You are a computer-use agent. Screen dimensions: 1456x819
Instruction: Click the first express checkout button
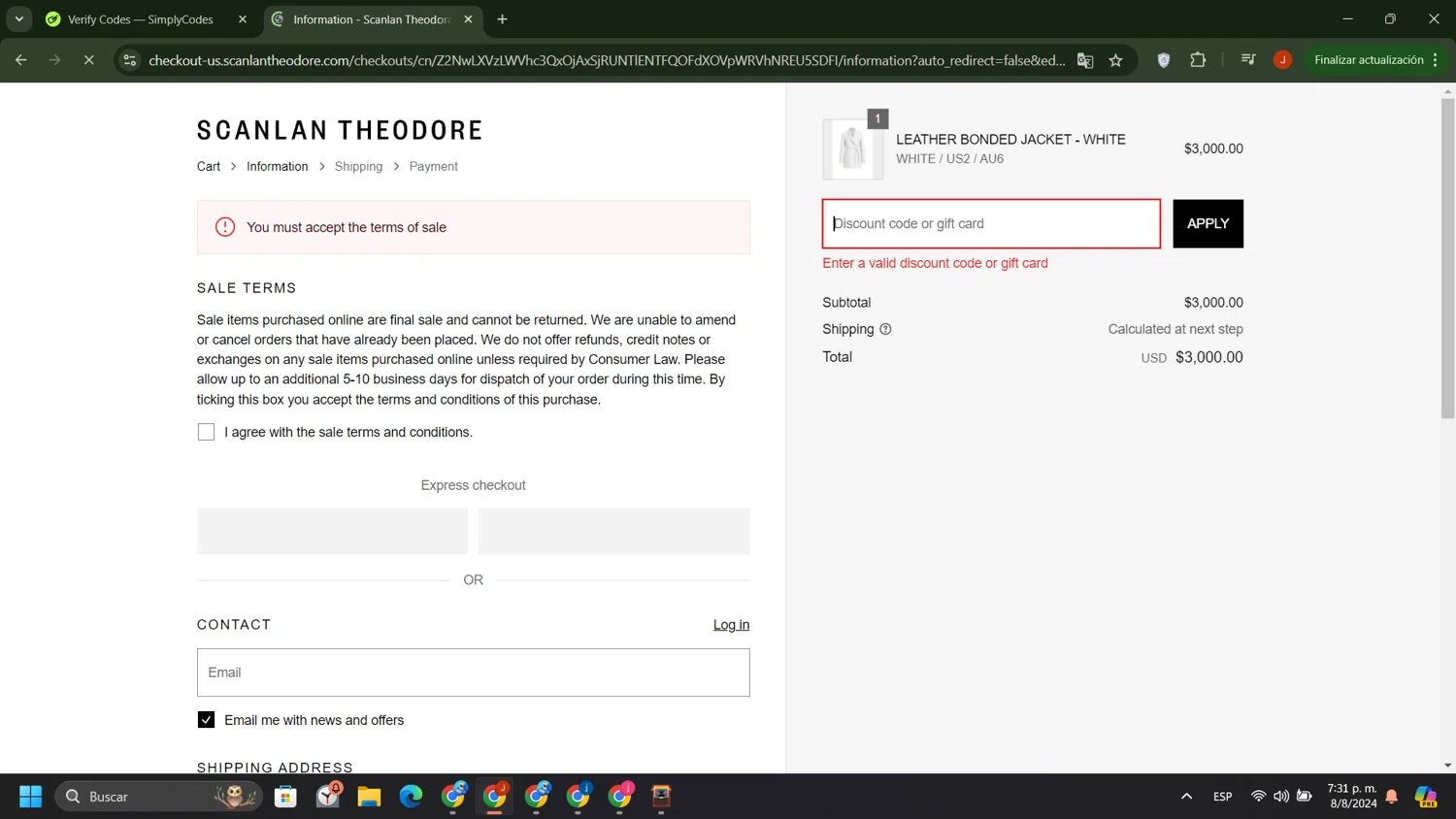[x=332, y=532]
